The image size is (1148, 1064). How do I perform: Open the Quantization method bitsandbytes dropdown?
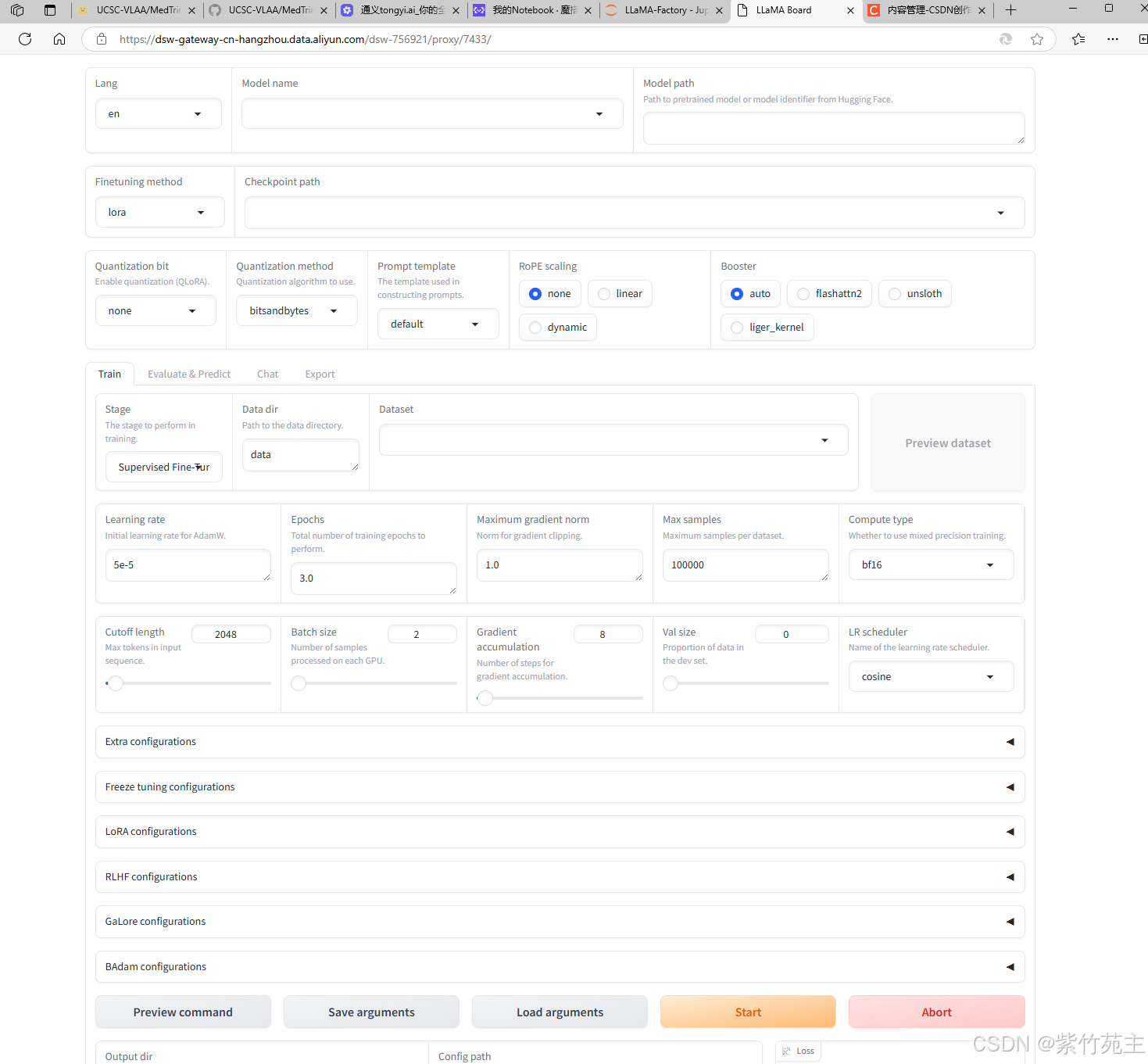click(297, 311)
